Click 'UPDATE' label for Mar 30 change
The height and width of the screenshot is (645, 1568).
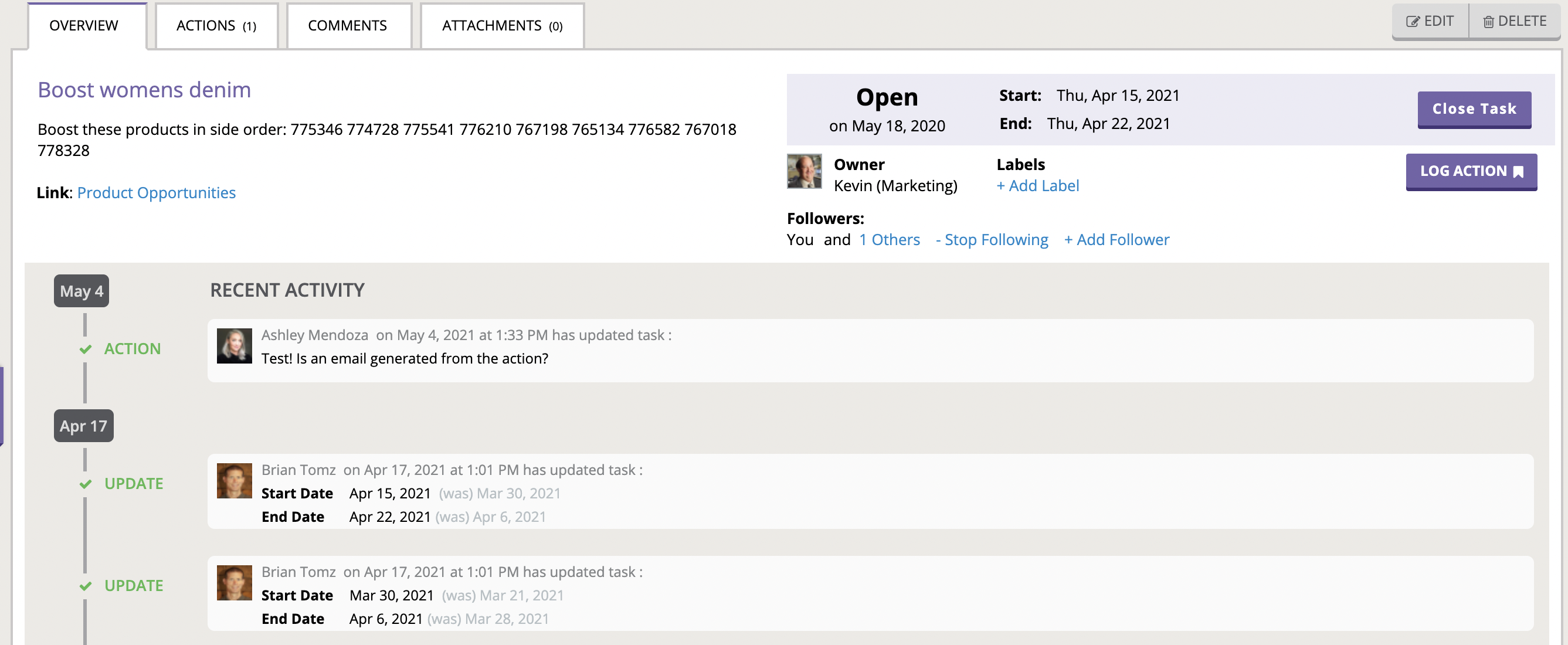(x=134, y=585)
